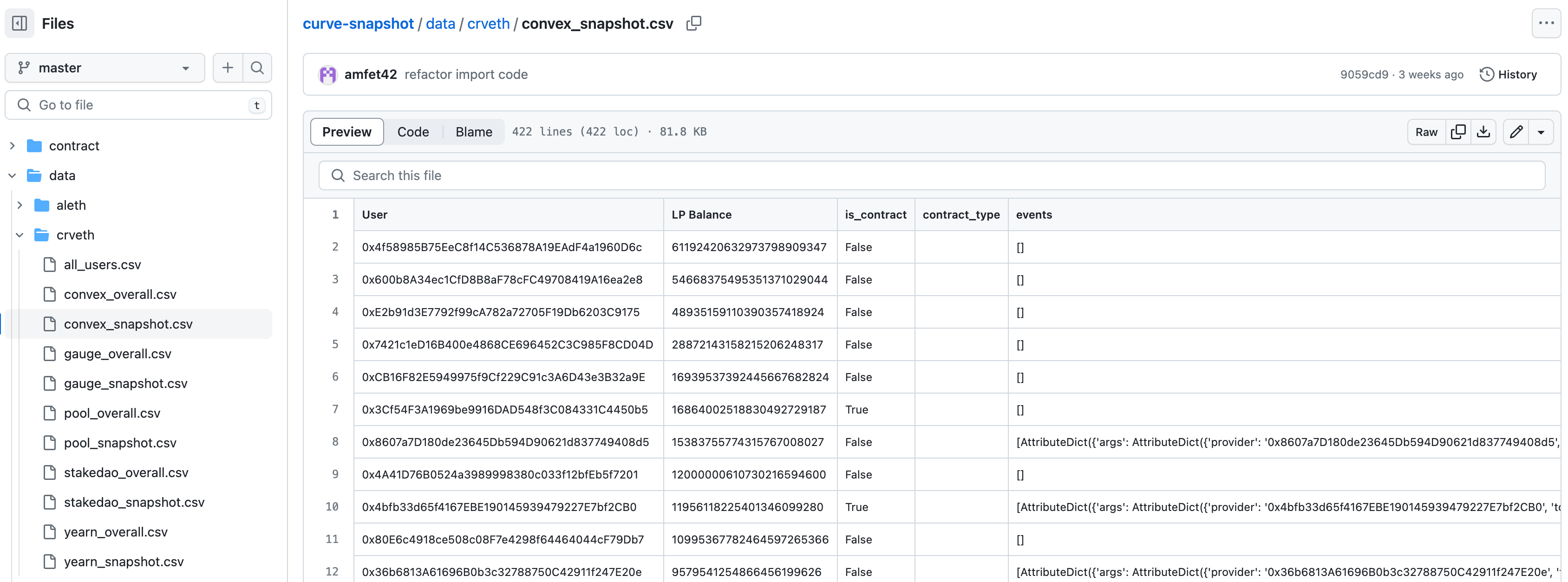Open yearn_overall.csv file
The height and width of the screenshot is (582, 1568).
(116, 532)
